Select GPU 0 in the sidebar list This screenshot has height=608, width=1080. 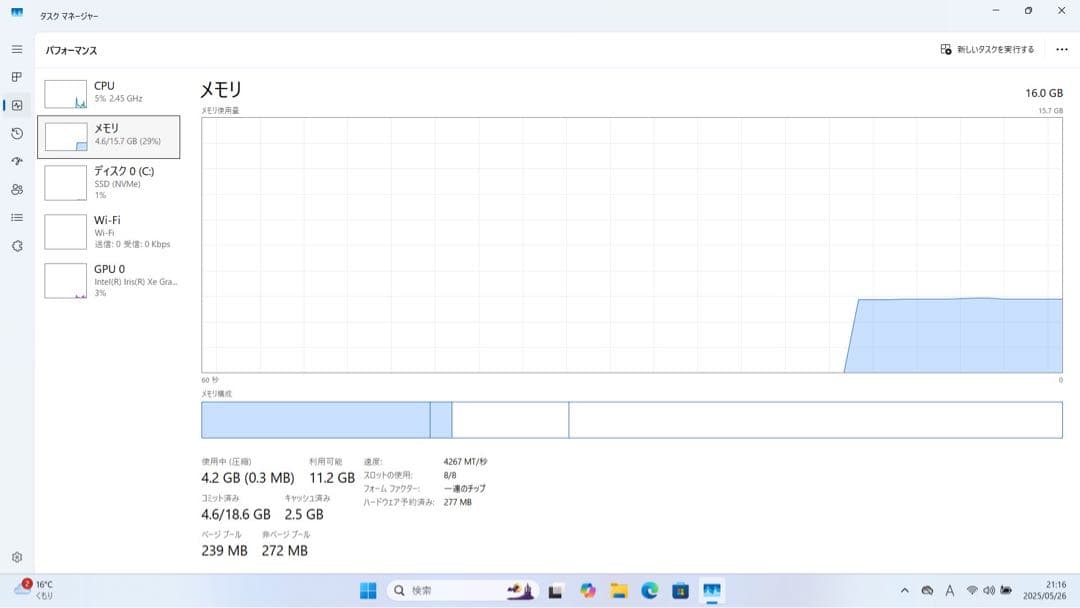point(110,280)
